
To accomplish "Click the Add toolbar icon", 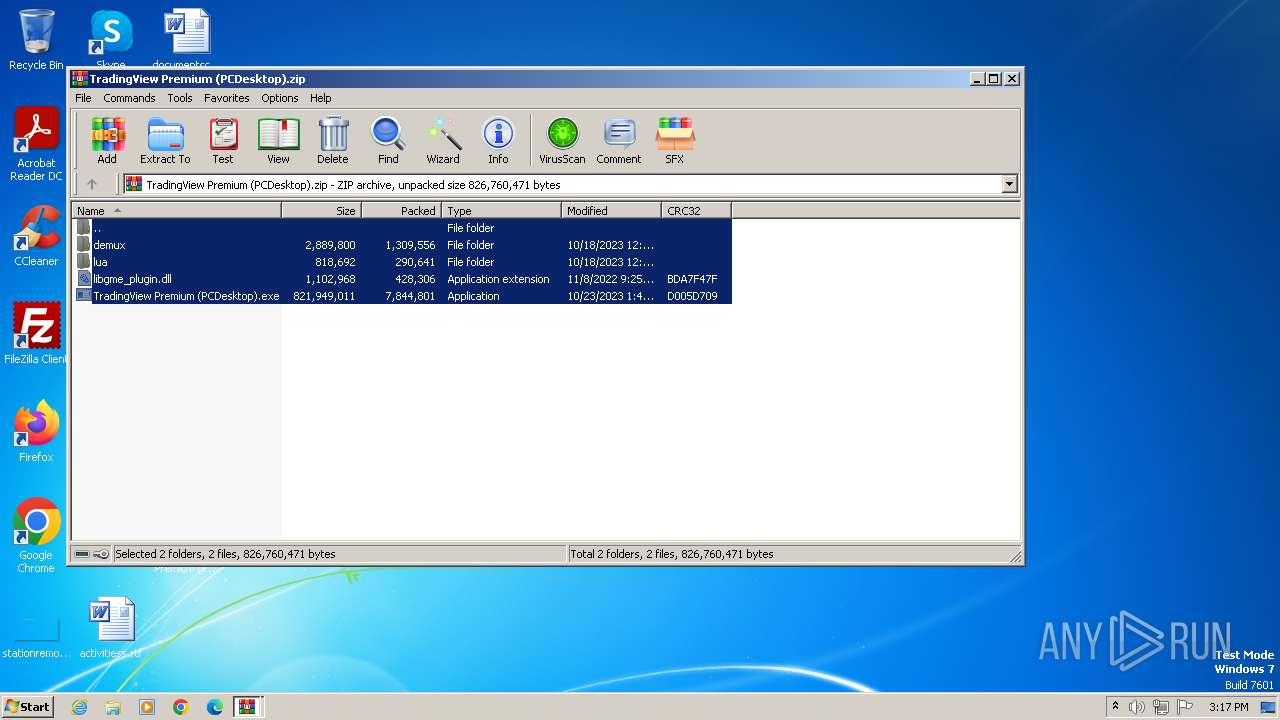I will 107,140.
